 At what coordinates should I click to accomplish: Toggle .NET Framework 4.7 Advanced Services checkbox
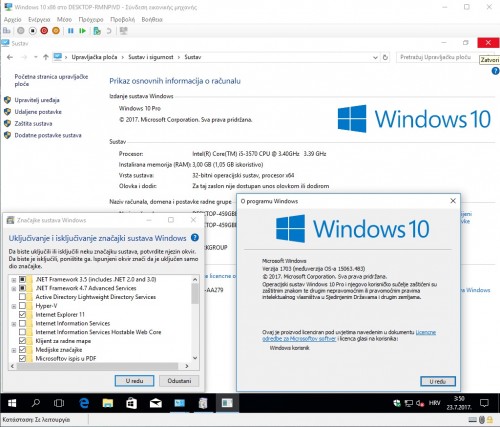tap(22, 288)
